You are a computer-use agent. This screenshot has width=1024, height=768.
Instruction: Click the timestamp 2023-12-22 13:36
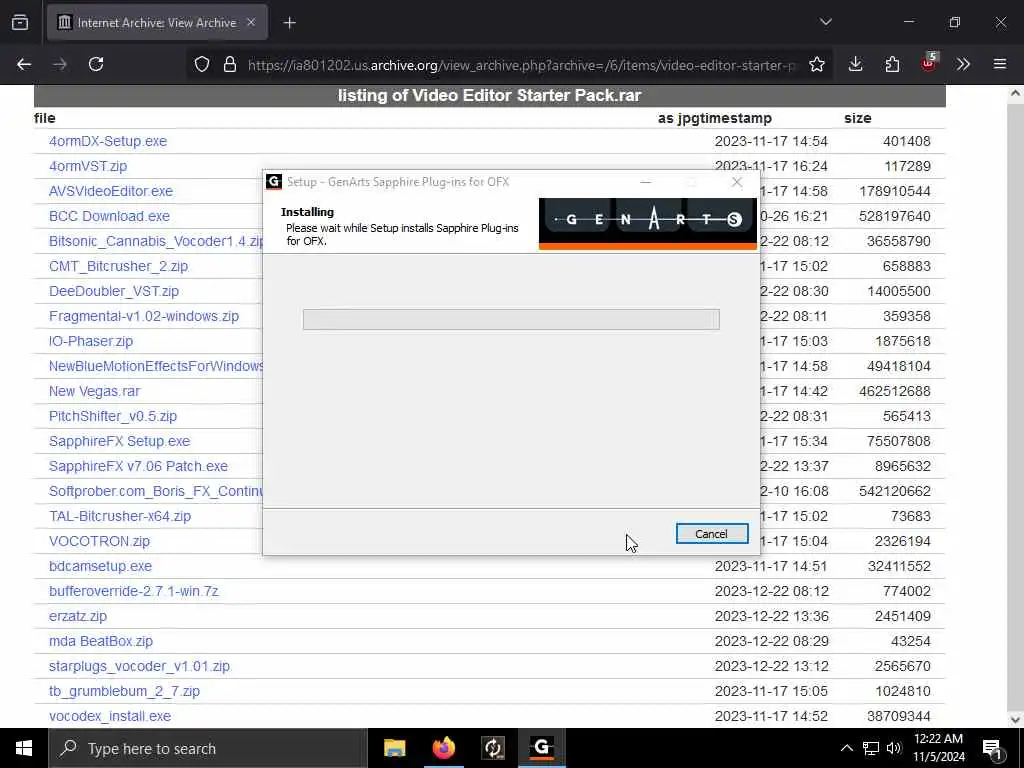pos(771,616)
